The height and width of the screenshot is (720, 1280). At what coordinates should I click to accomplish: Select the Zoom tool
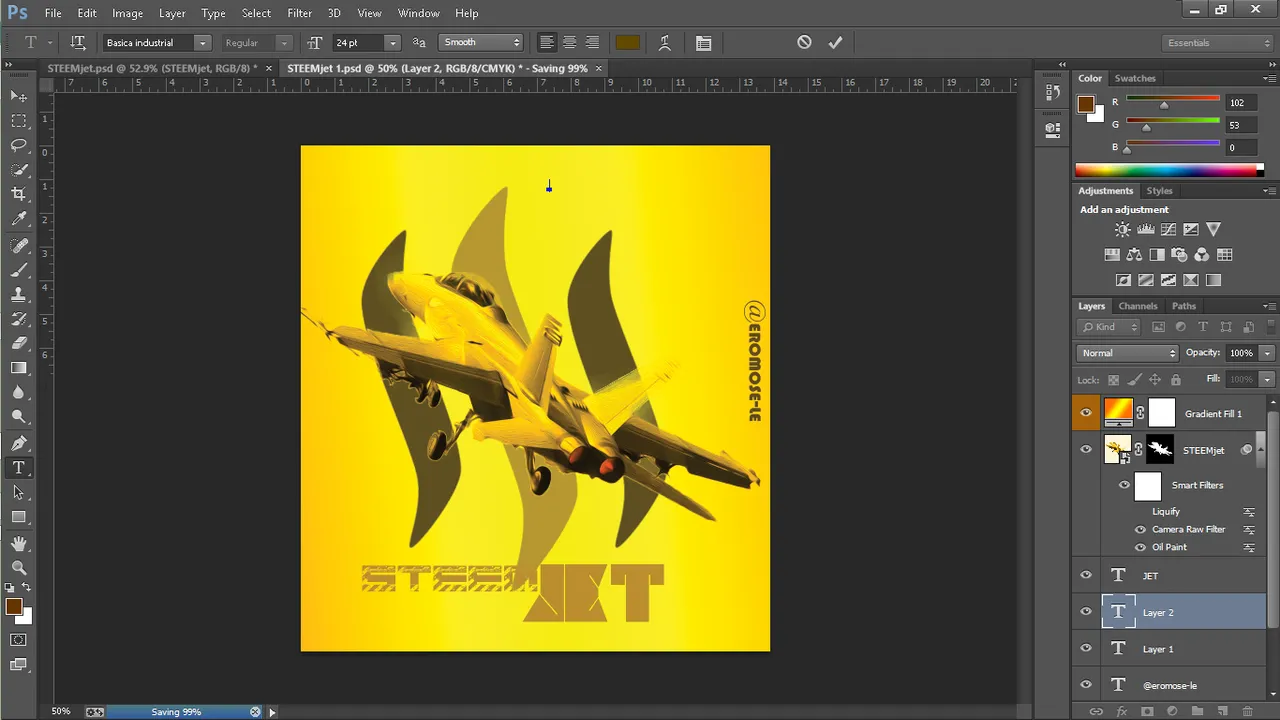[x=19, y=567]
